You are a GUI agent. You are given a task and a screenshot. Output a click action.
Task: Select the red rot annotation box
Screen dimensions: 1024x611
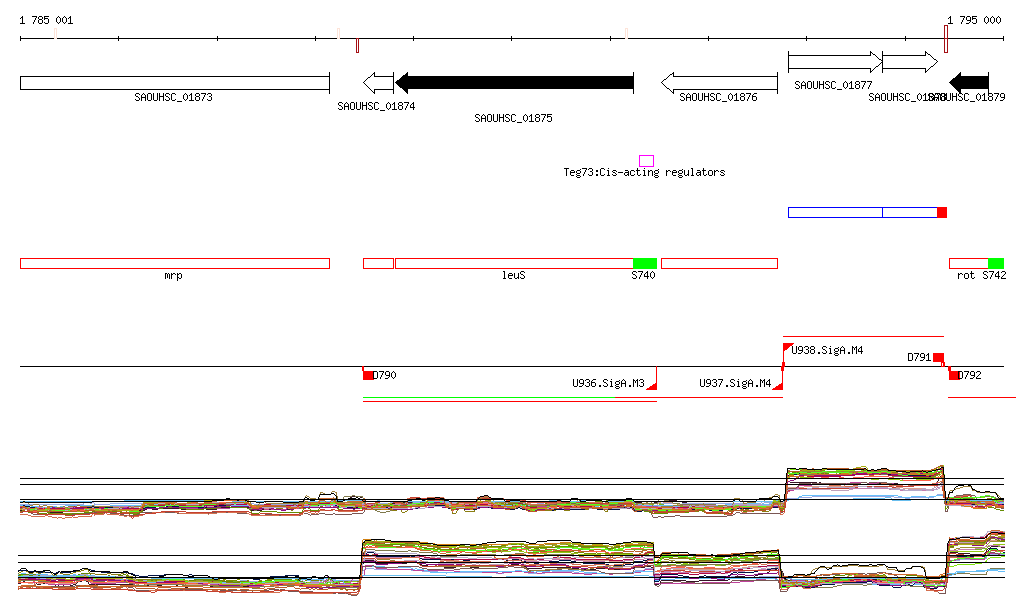pyautogui.click(x=968, y=264)
